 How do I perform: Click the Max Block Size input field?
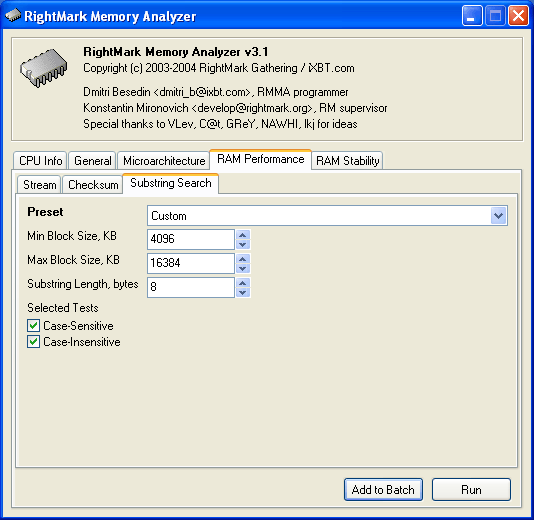point(191,263)
